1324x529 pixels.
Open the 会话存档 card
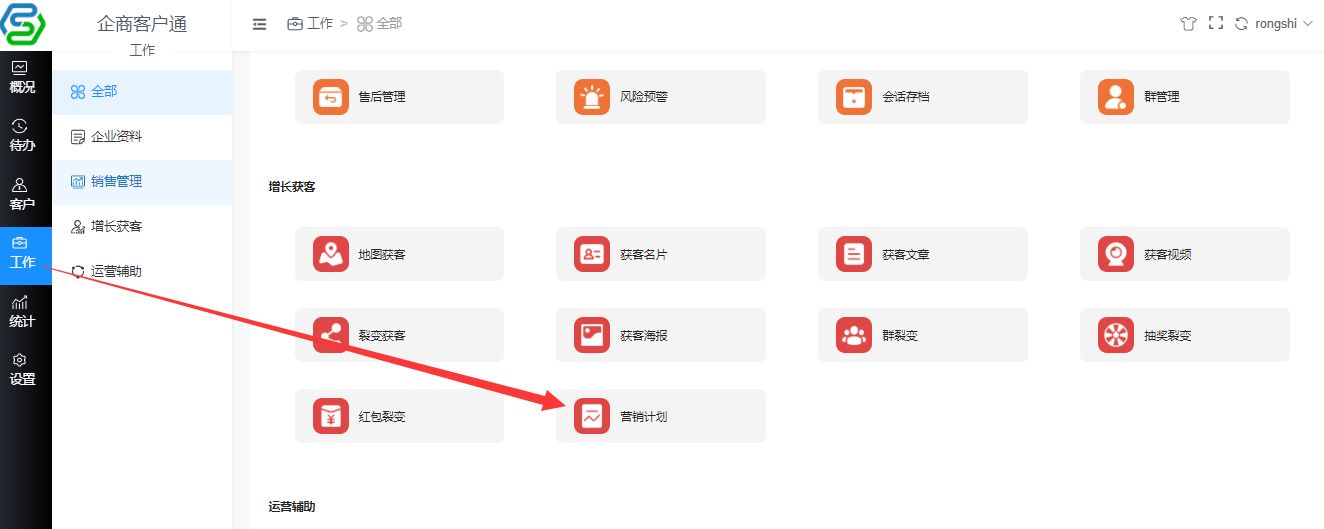pyautogui.click(x=923, y=97)
